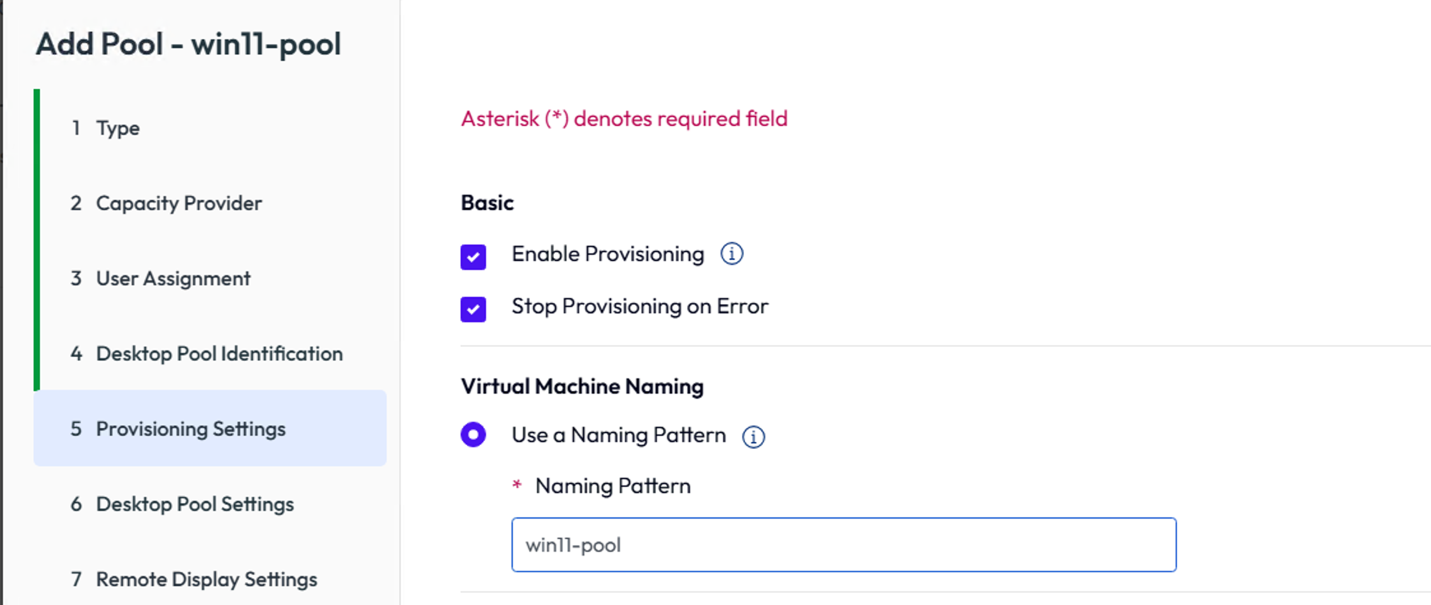Click the Asterisk denotes required field note
Screen dimensions: 1431x605
[x=624, y=119]
